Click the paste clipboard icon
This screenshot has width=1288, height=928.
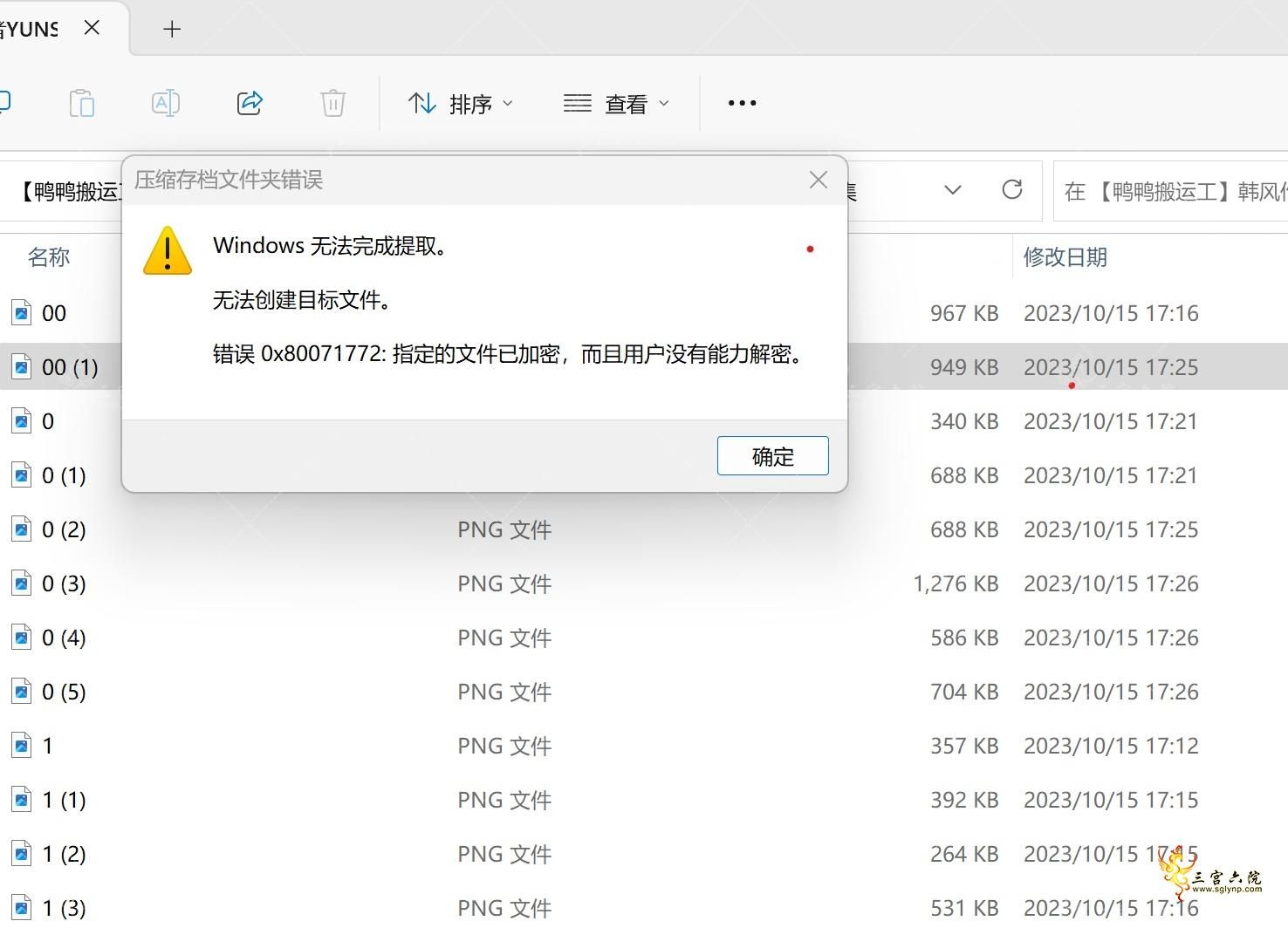click(82, 103)
